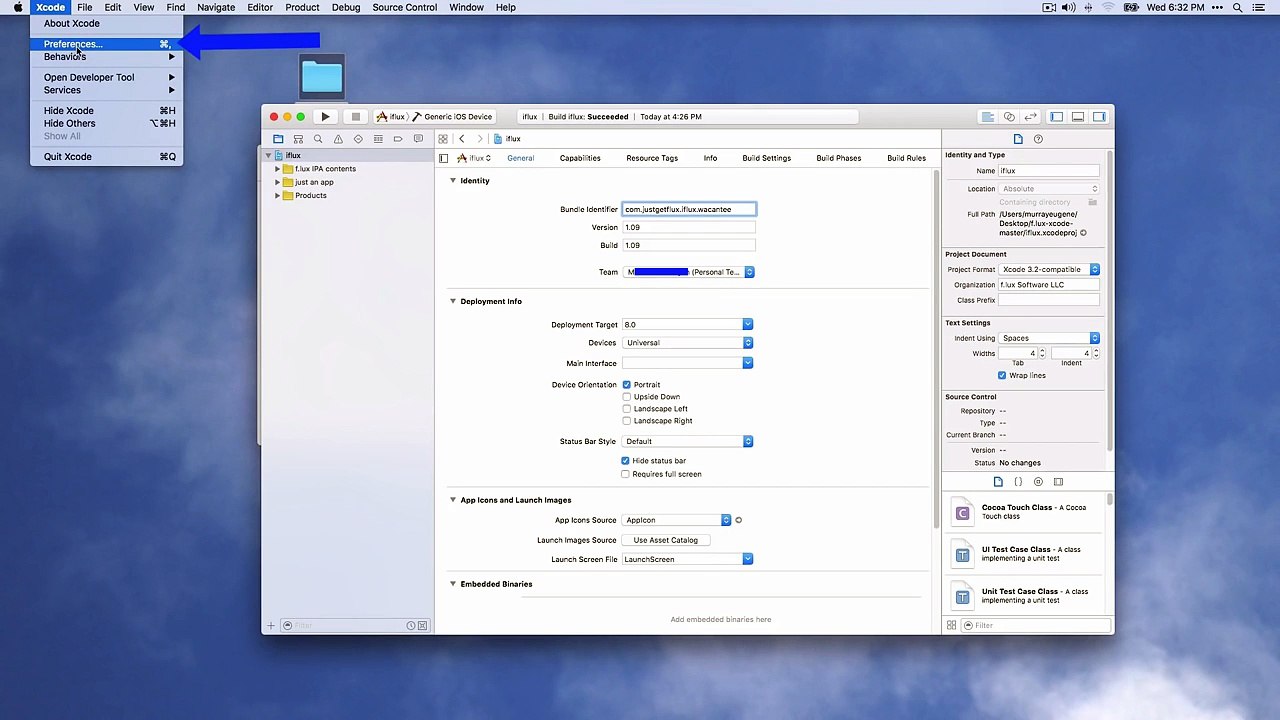Viewport: 1280px width, 720px height.
Task: Reveal the full path in Finder arrow
Action: pyautogui.click(x=1083, y=233)
